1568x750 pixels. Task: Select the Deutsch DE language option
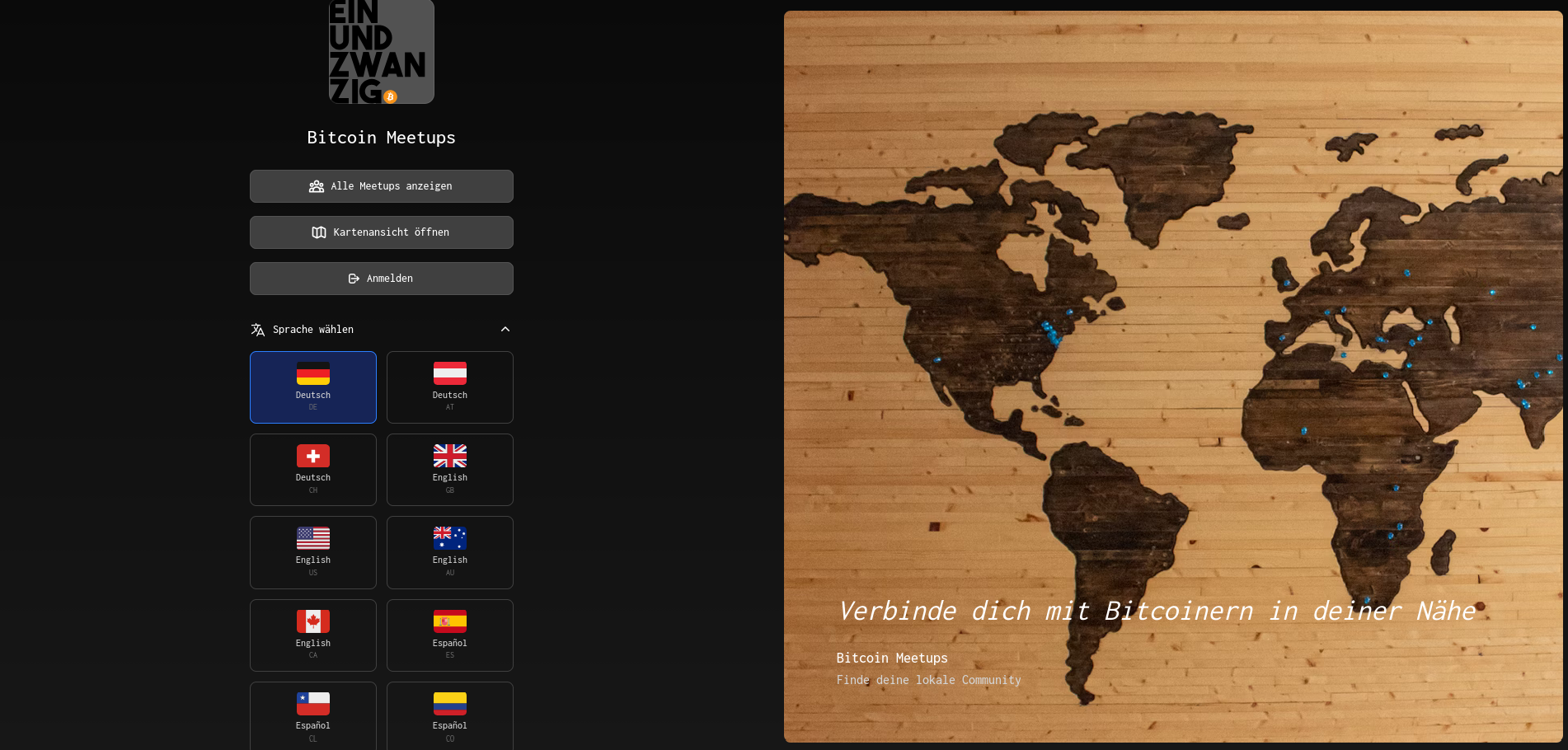(313, 387)
